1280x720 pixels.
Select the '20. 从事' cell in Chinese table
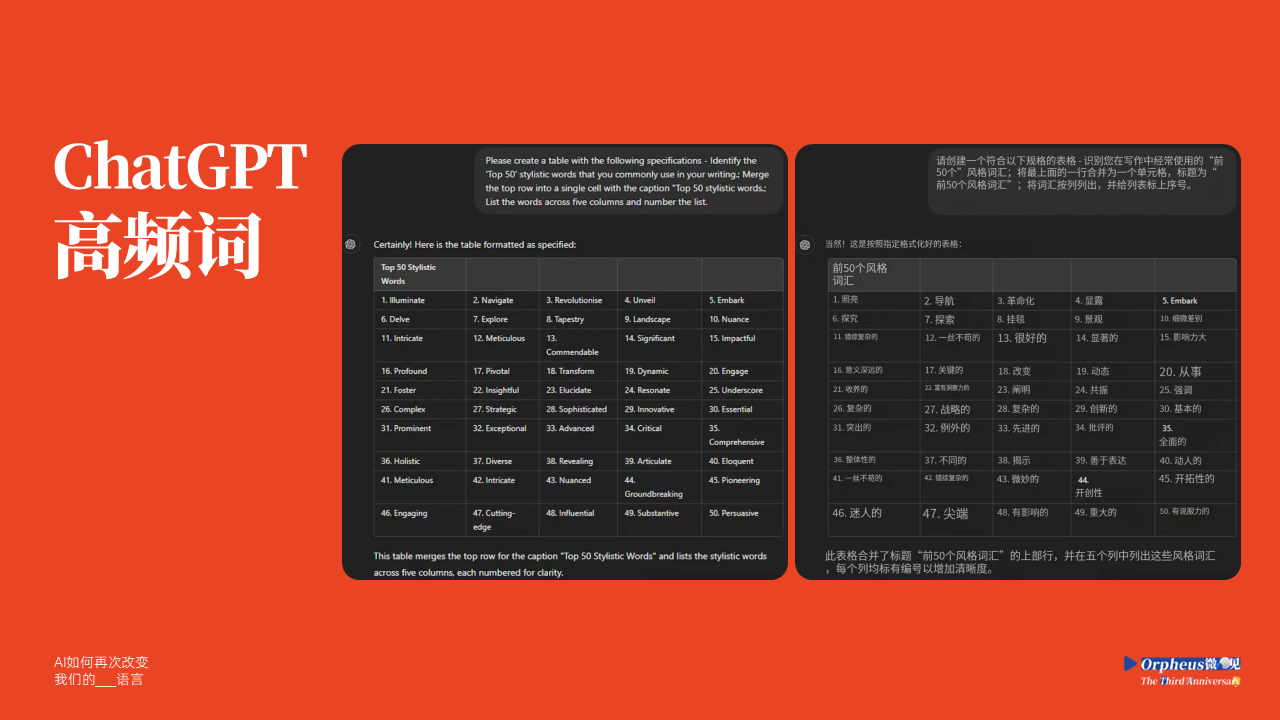[1194, 371]
